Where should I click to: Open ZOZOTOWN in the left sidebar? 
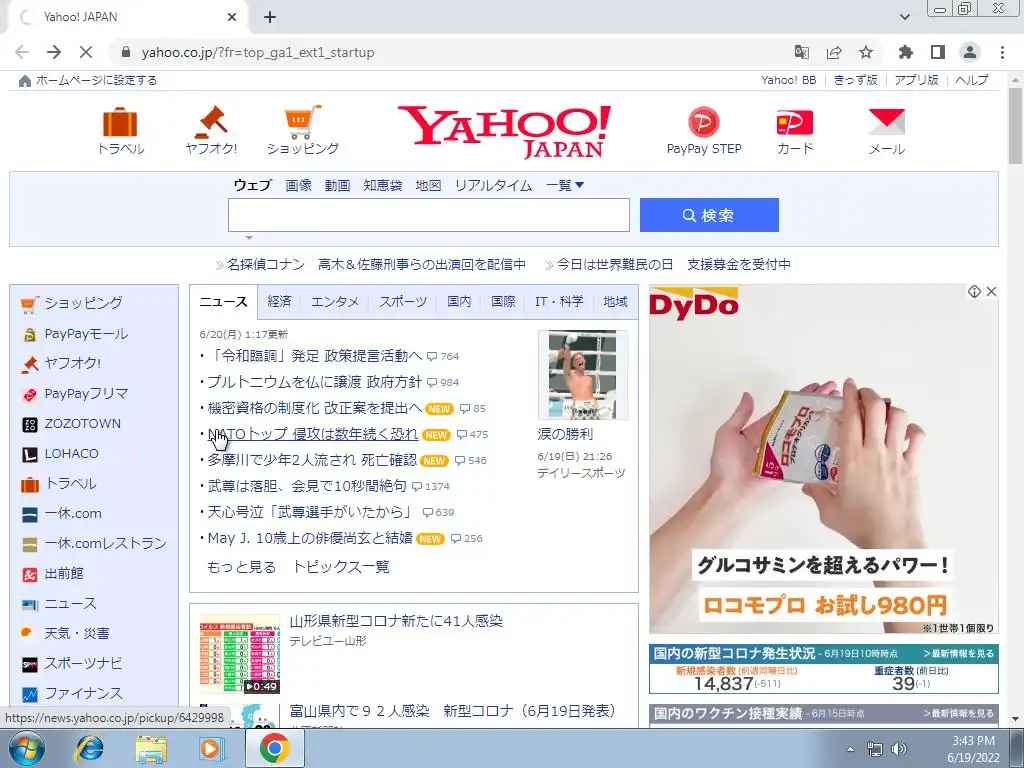[x=83, y=424]
